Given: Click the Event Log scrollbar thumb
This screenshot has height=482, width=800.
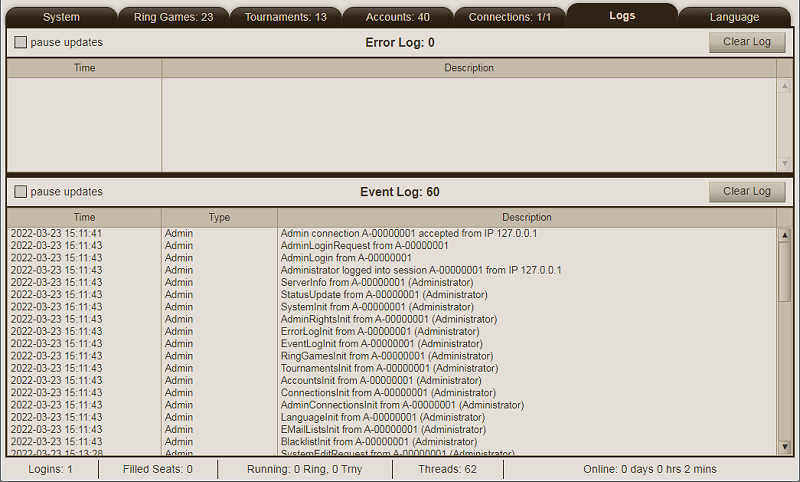Looking at the screenshot, I should [784, 272].
